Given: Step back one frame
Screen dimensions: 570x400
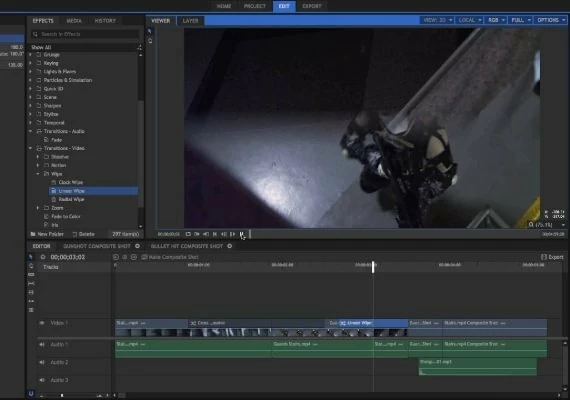Looking at the screenshot, I should click(224, 234).
